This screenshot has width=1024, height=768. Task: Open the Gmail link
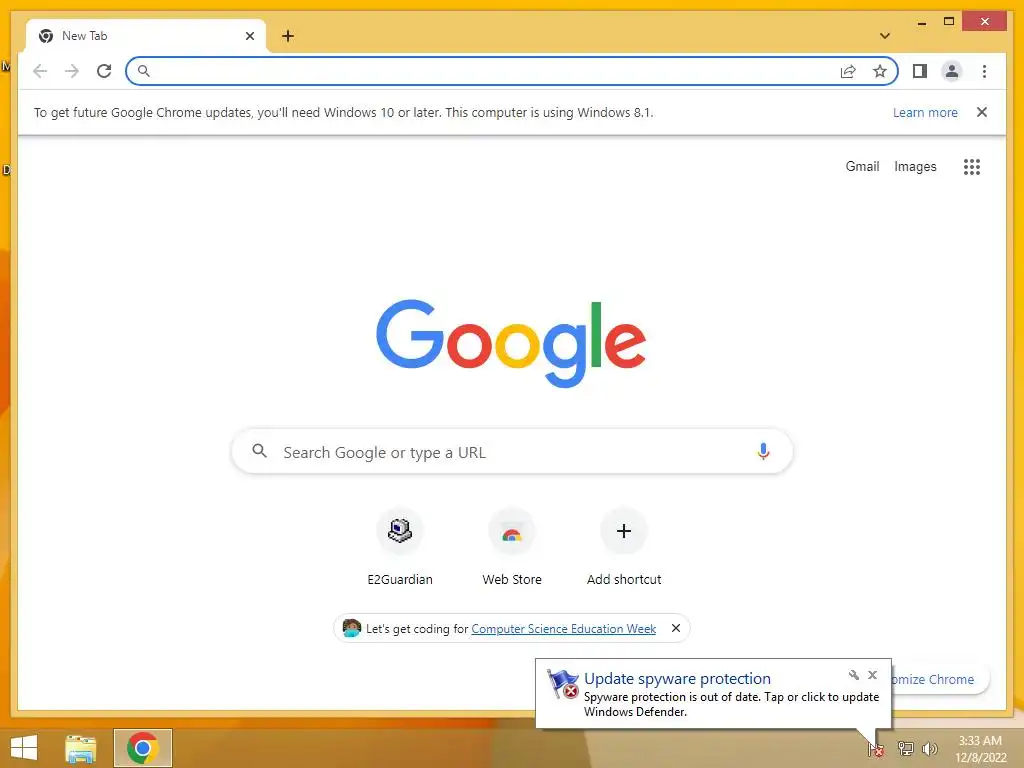862,167
